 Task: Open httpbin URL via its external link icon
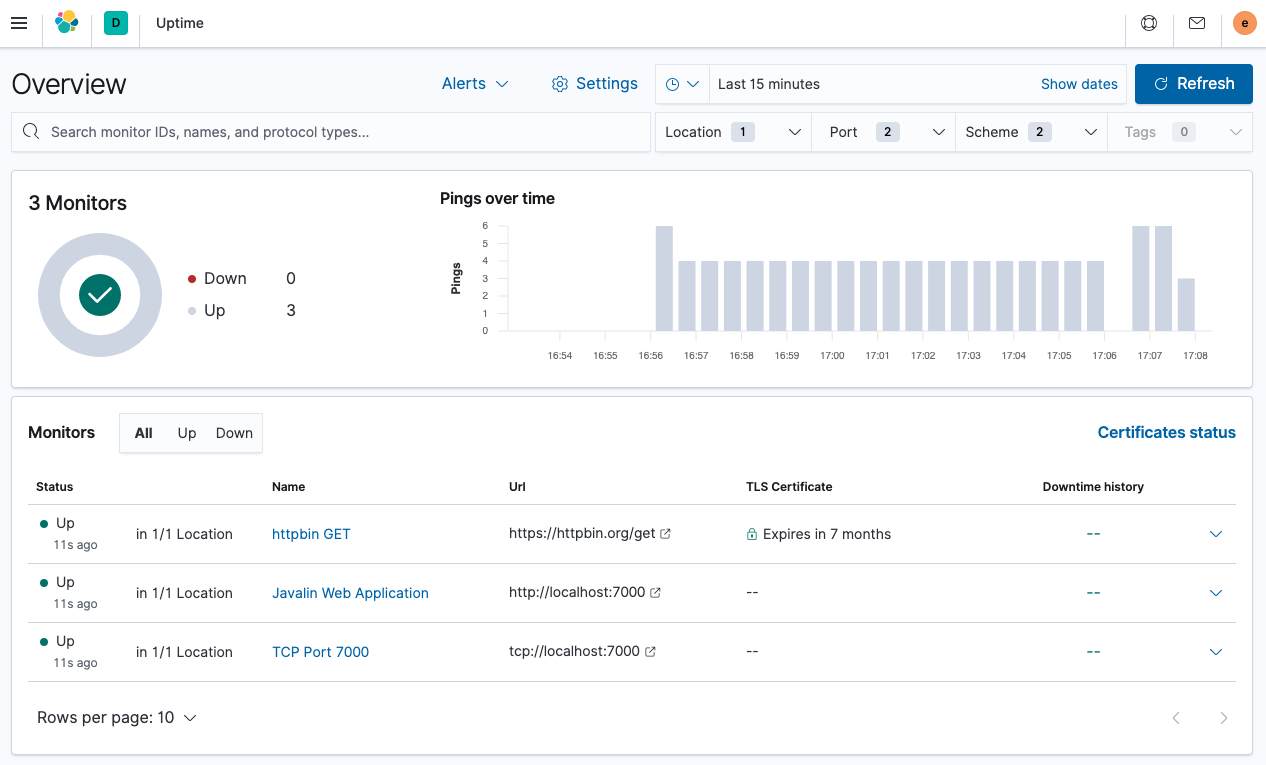coord(667,533)
